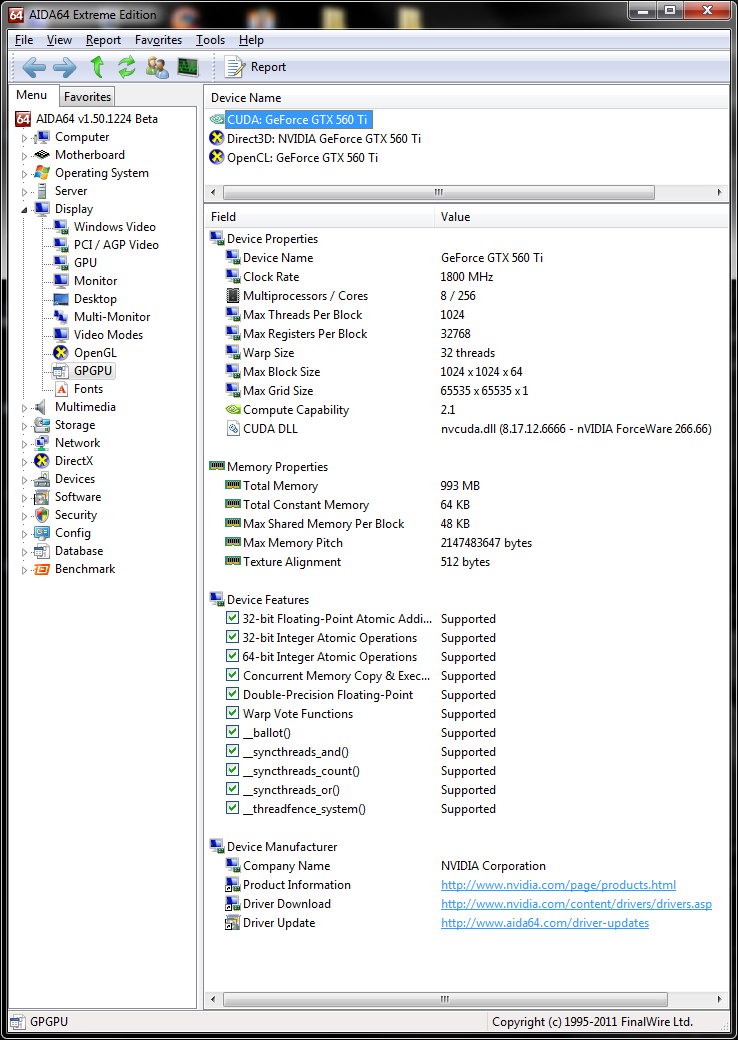Open the NVIDIA drivers.asp download link
This screenshot has height=1040, width=738.
pyautogui.click(x=576, y=904)
